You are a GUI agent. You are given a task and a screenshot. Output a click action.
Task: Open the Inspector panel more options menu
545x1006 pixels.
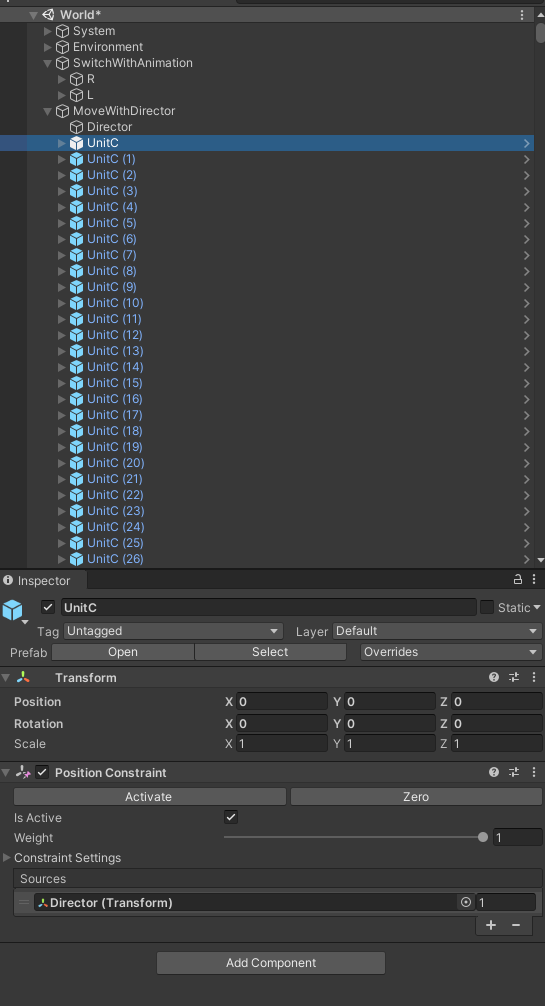coord(533,579)
